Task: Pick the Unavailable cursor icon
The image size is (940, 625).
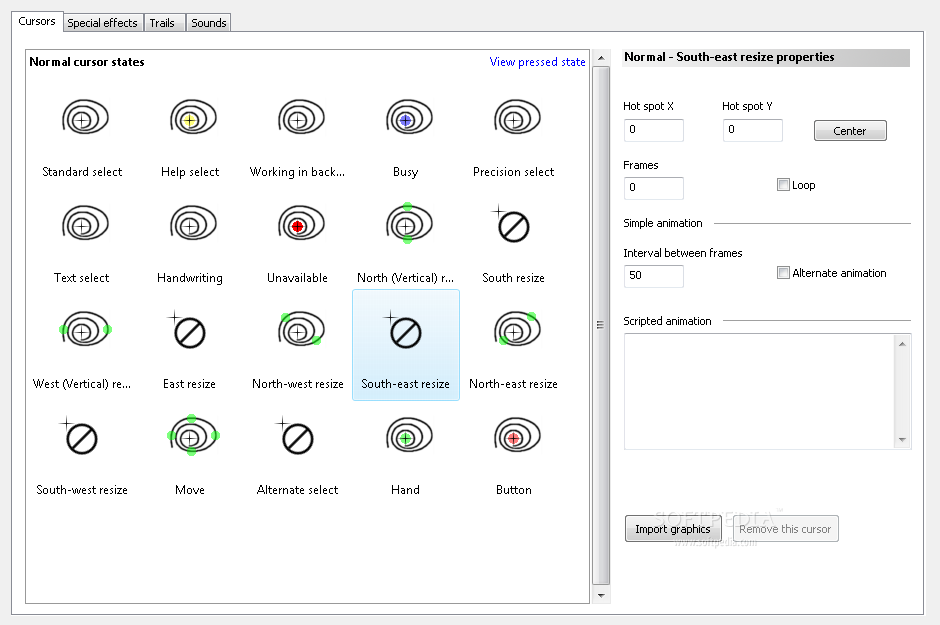Action: tap(301, 224)
